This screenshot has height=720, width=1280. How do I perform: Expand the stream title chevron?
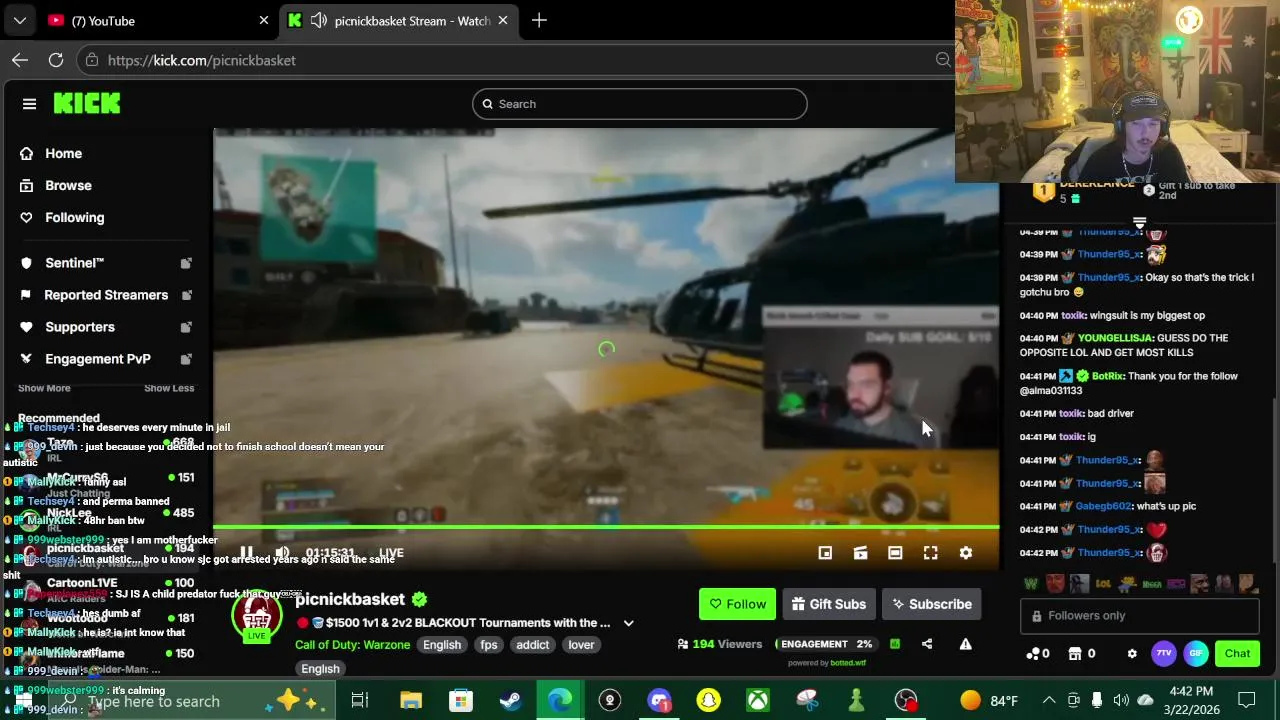pyautogui.click(x=628, y=623)
